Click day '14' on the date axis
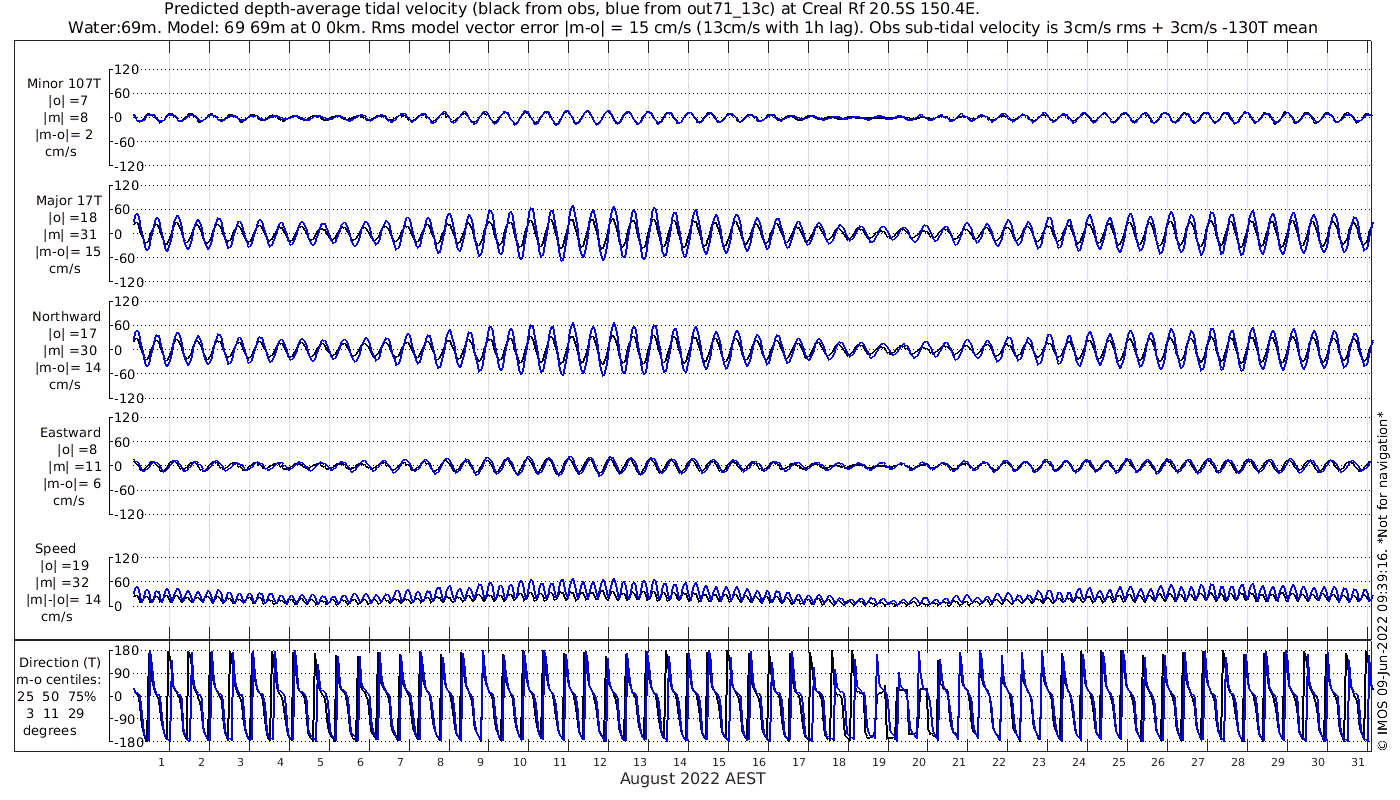The height and width of the screenshot is (800, 1400). pos(680,762)
